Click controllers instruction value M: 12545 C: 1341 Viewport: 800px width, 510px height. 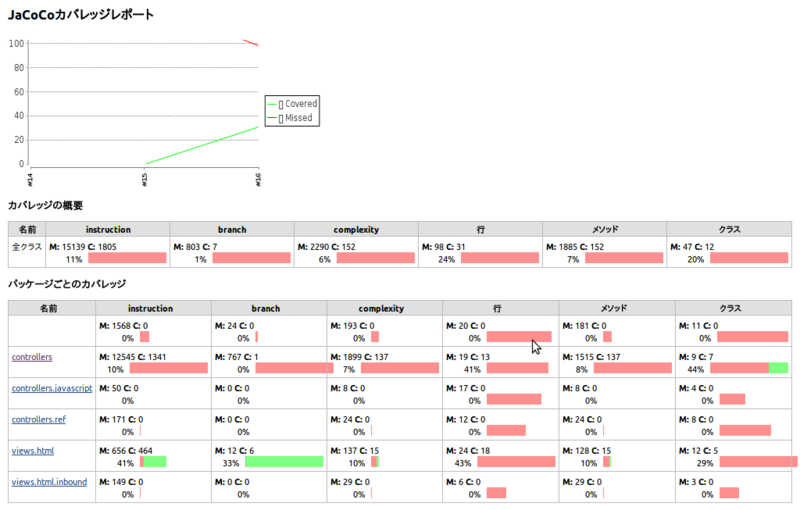click(x=133, y=357)
